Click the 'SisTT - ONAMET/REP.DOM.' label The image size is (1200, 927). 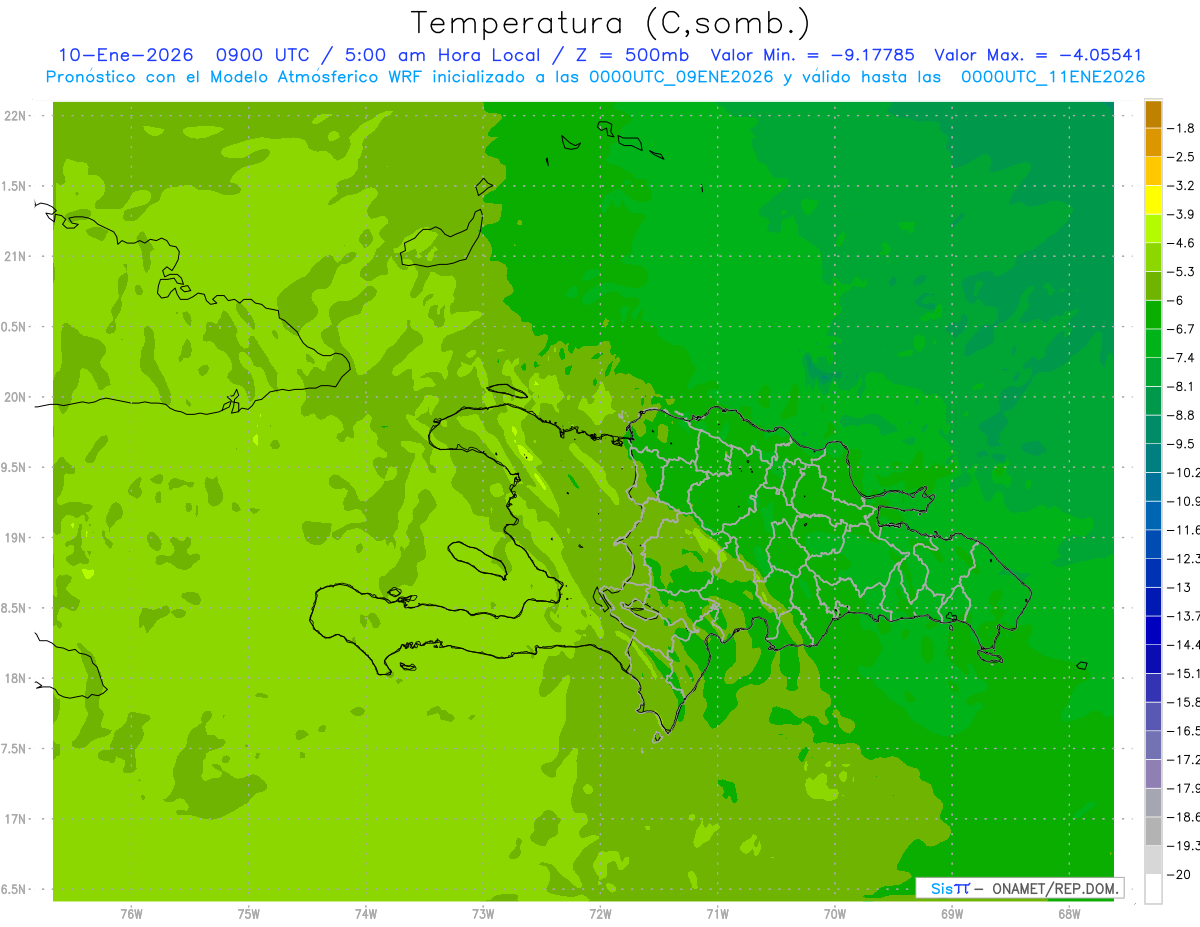click(1019, 888)
